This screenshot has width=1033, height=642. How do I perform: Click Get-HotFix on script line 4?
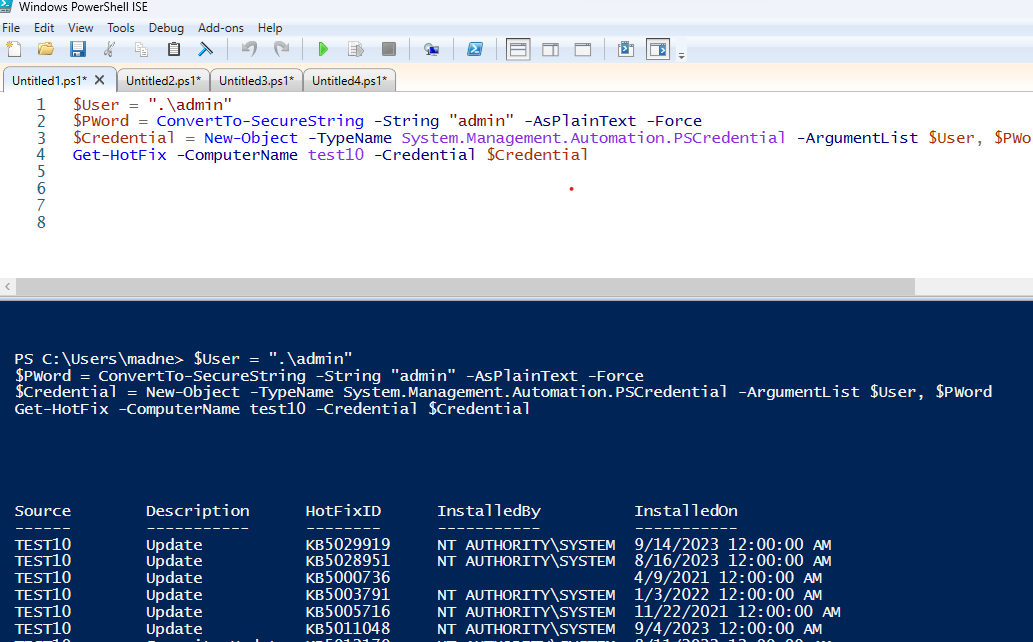(119, 155)
